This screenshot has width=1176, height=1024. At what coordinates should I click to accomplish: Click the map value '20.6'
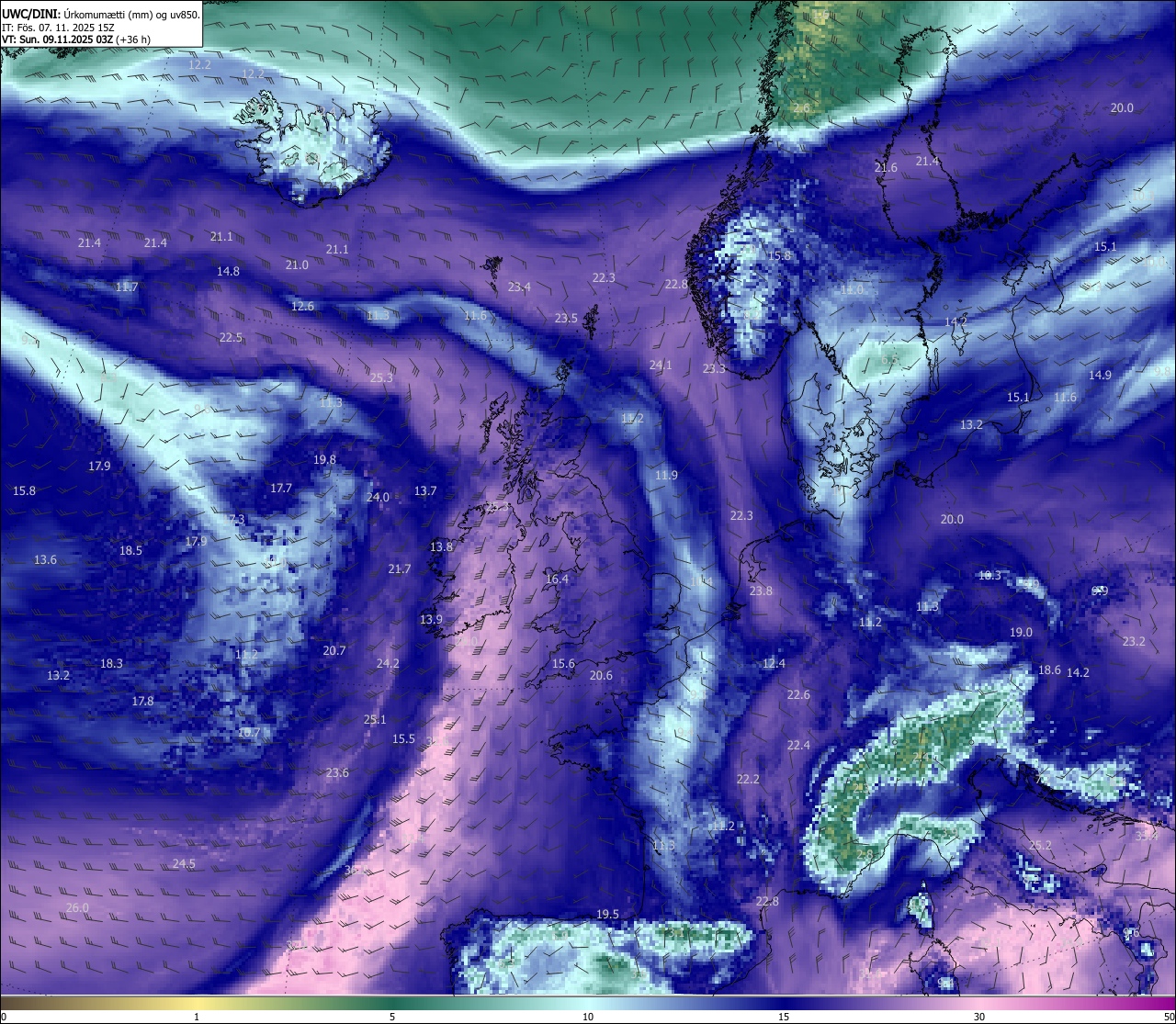pos(601,675)
